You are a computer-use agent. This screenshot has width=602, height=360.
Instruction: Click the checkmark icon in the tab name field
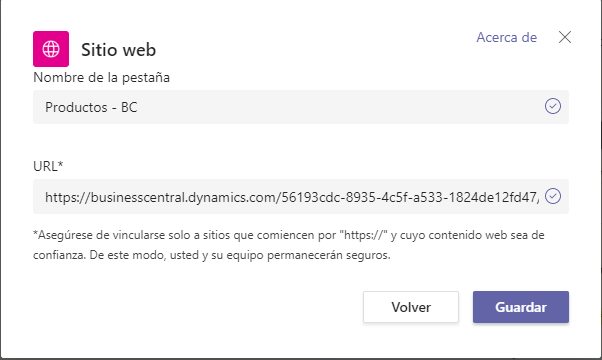[x=552, y=106]
